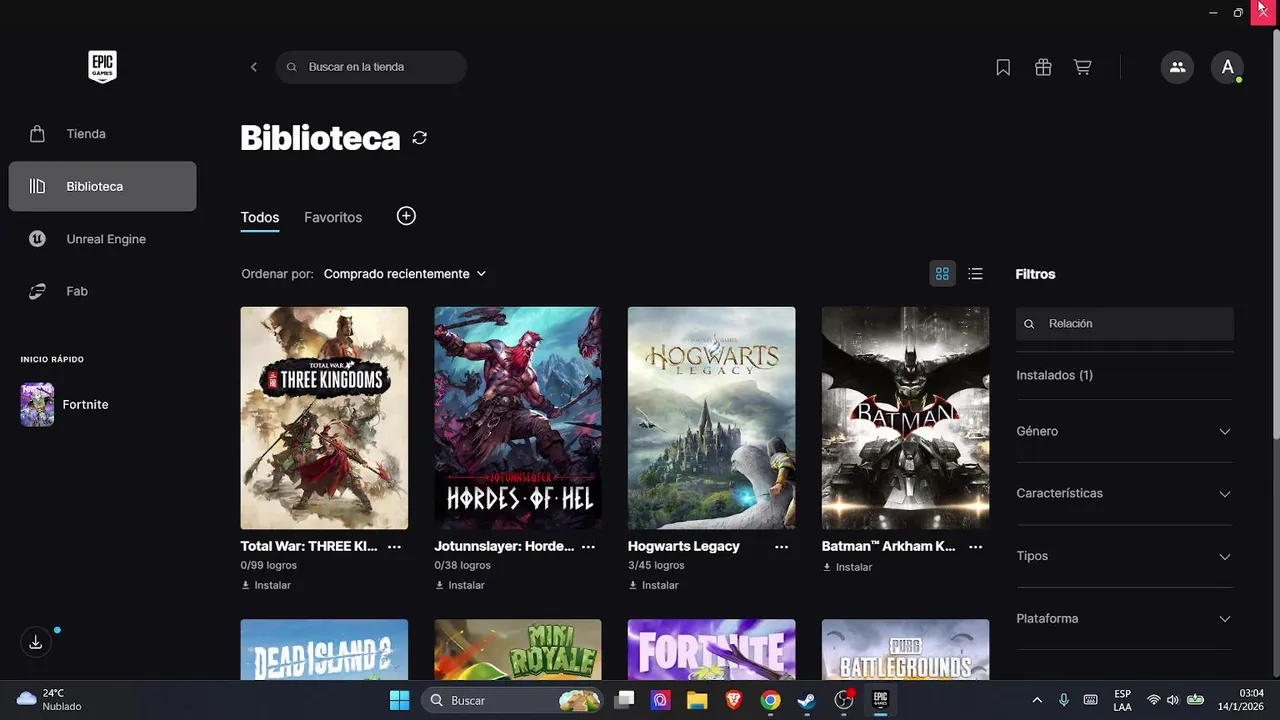The width and height of the screenshot is (1280, 720).
Task: Expand the Género filter
Action: coord(1125,431)
